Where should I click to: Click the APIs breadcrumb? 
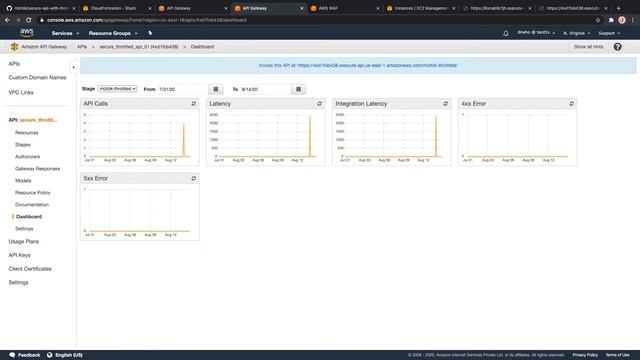pyautogui.click(x=82, y=47)
